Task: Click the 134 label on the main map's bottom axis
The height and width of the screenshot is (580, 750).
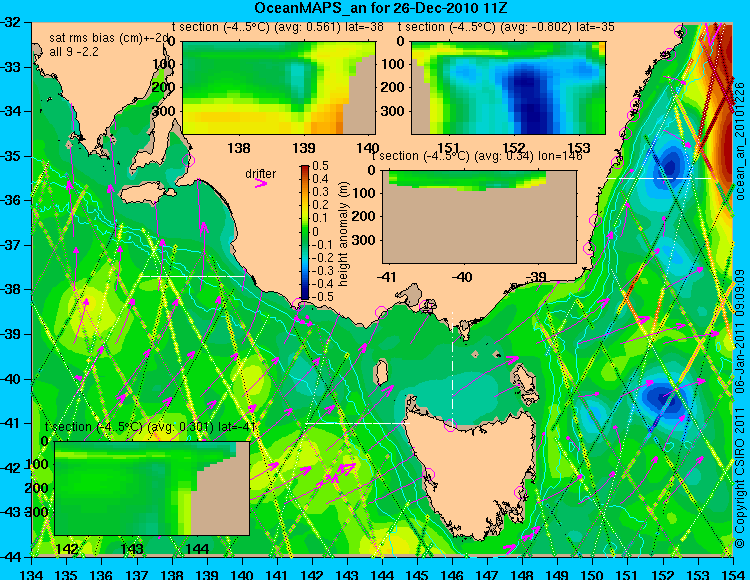Action: coord(32,574)
